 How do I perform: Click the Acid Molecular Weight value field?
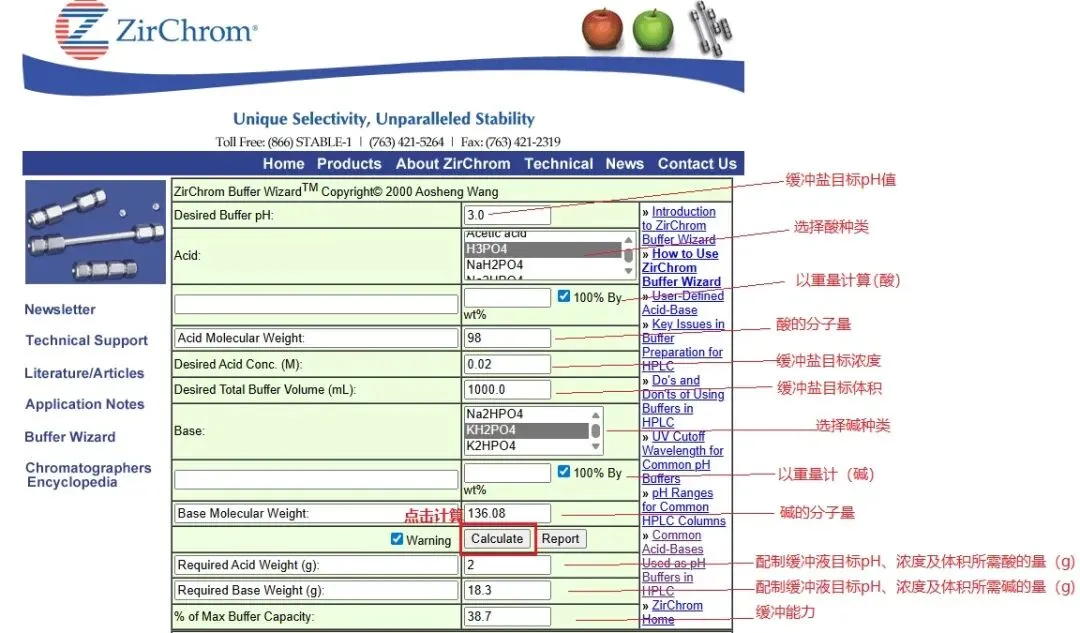tap(507, 338)
